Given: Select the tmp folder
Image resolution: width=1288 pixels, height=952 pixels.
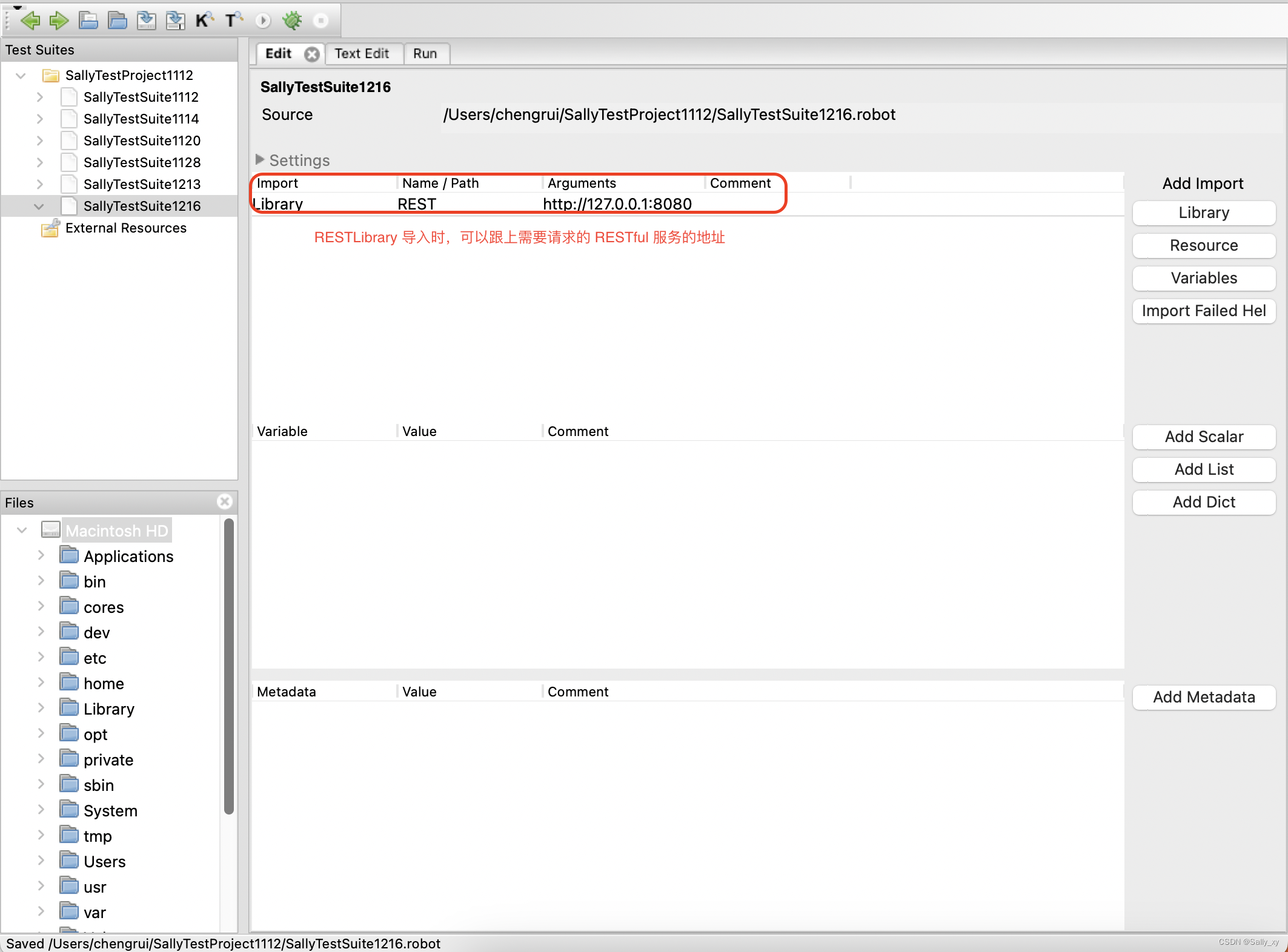Looking at the screenshot, I should click(98, 836).
